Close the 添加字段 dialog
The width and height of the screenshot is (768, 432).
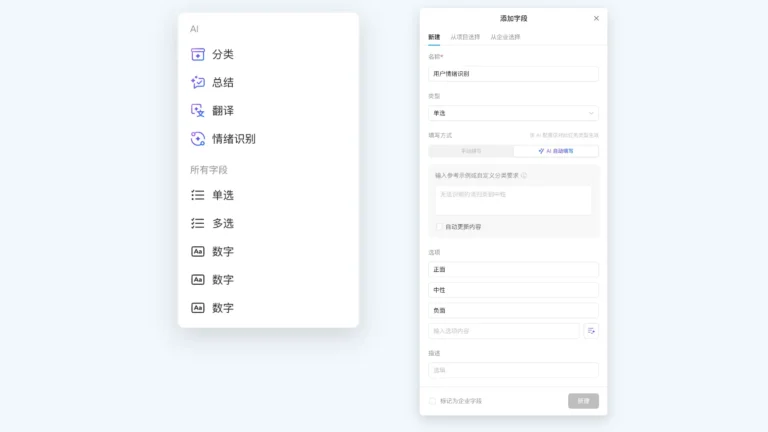click(x=596, y=18)
